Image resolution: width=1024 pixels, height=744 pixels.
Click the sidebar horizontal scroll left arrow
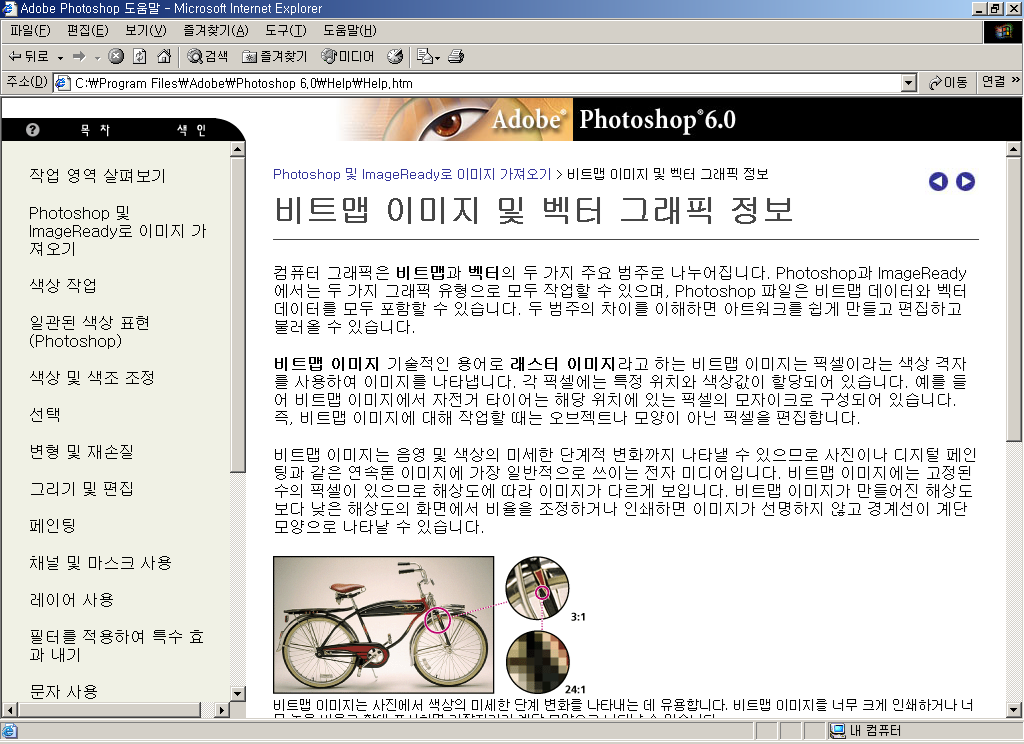click(x=10, y=709)
